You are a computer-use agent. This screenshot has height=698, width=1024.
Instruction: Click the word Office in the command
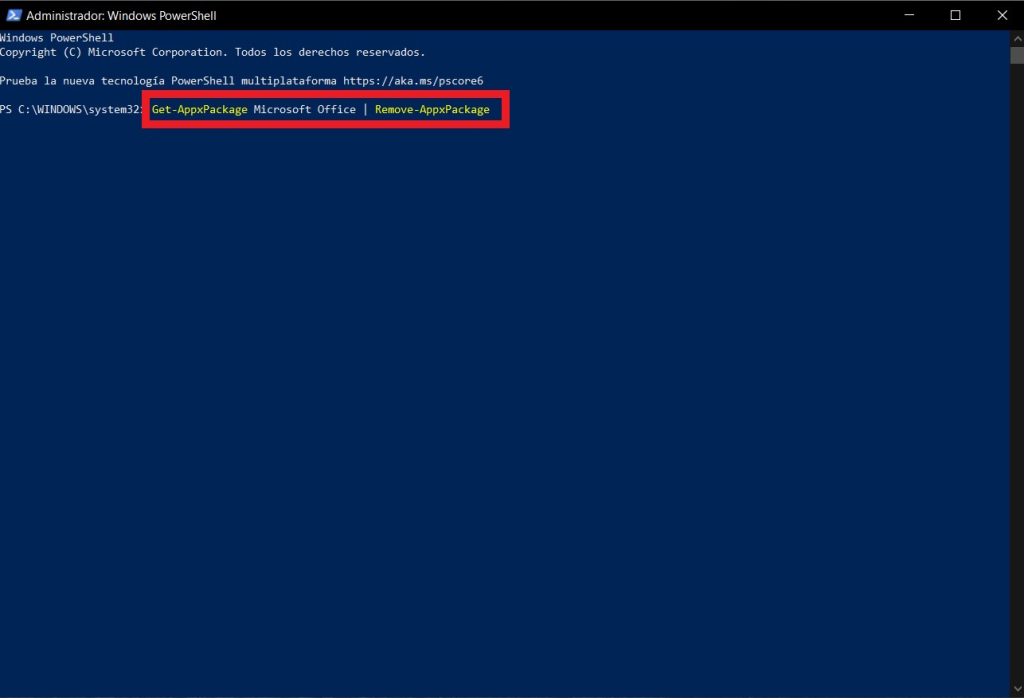pyautogui.click(x=336, y=109)
